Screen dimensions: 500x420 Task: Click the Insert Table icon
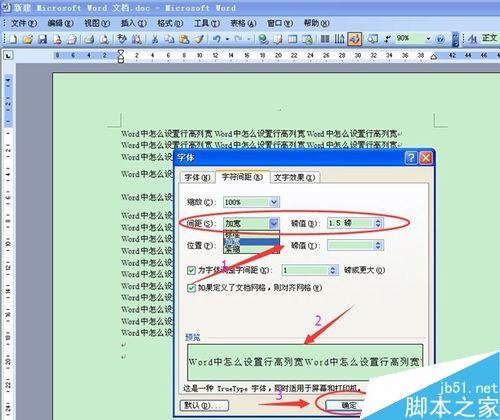pyautogui.click(x=292, y=39)
